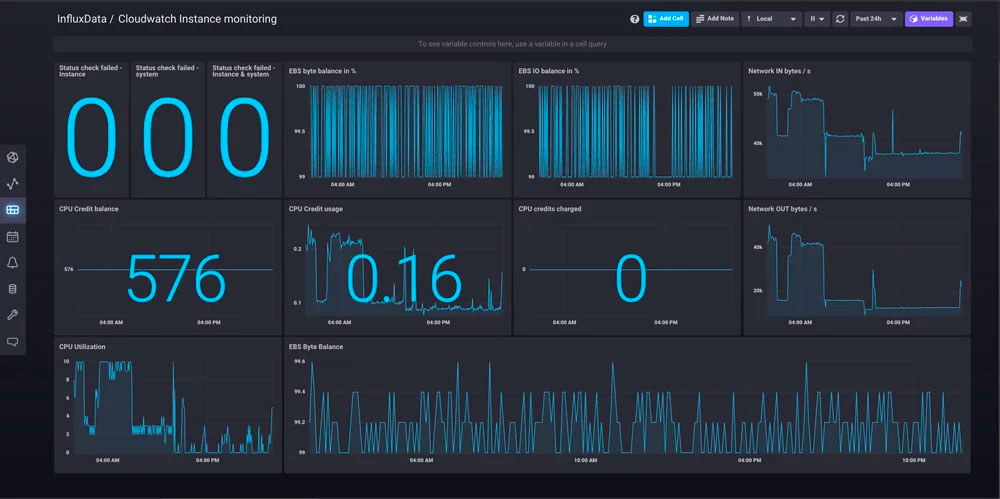Click the EBS IO balance in % title

coord(549,71)
